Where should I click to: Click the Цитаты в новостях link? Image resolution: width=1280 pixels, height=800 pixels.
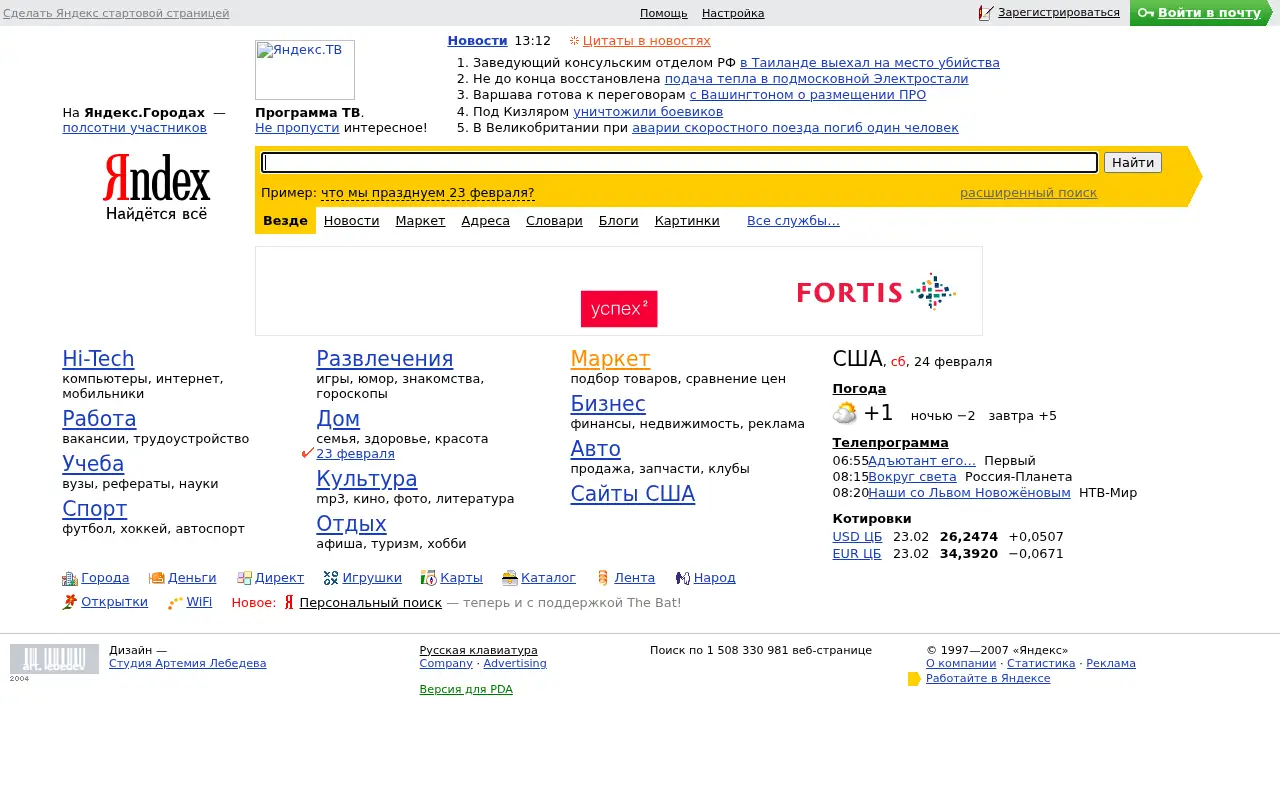point(646,41)
